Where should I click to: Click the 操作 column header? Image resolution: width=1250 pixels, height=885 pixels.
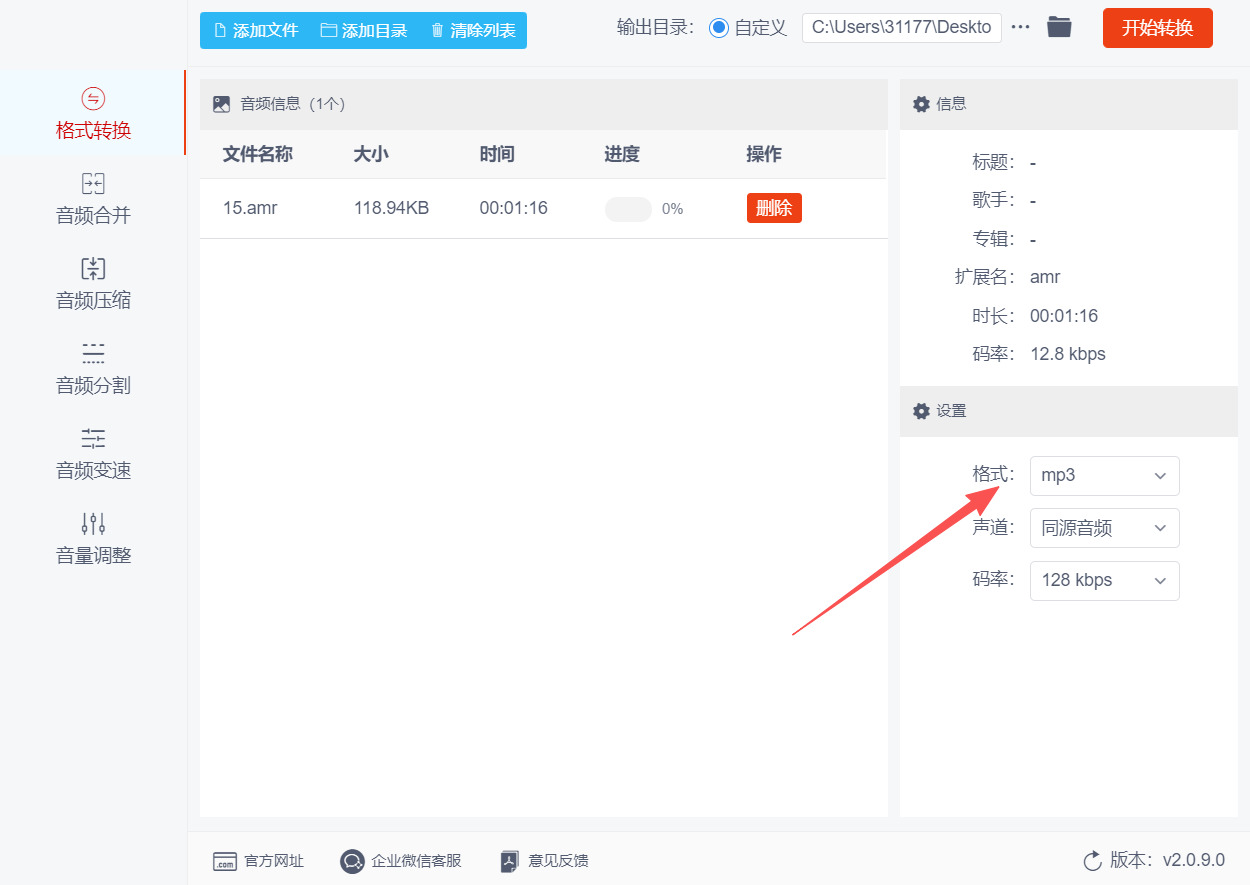pyautogui.click(x=764, y=154)
